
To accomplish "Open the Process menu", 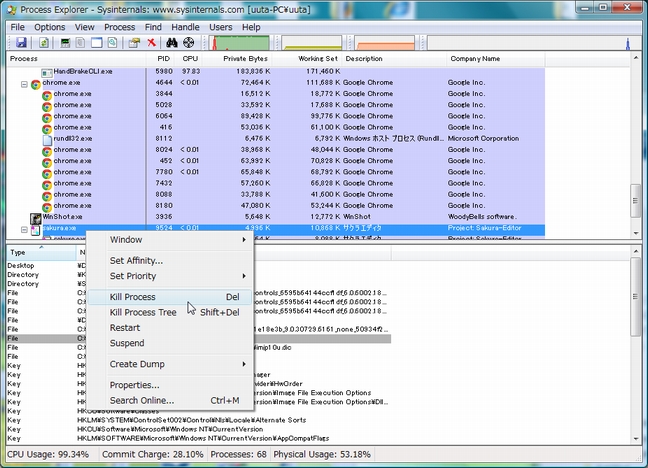I will pos(119,27).
